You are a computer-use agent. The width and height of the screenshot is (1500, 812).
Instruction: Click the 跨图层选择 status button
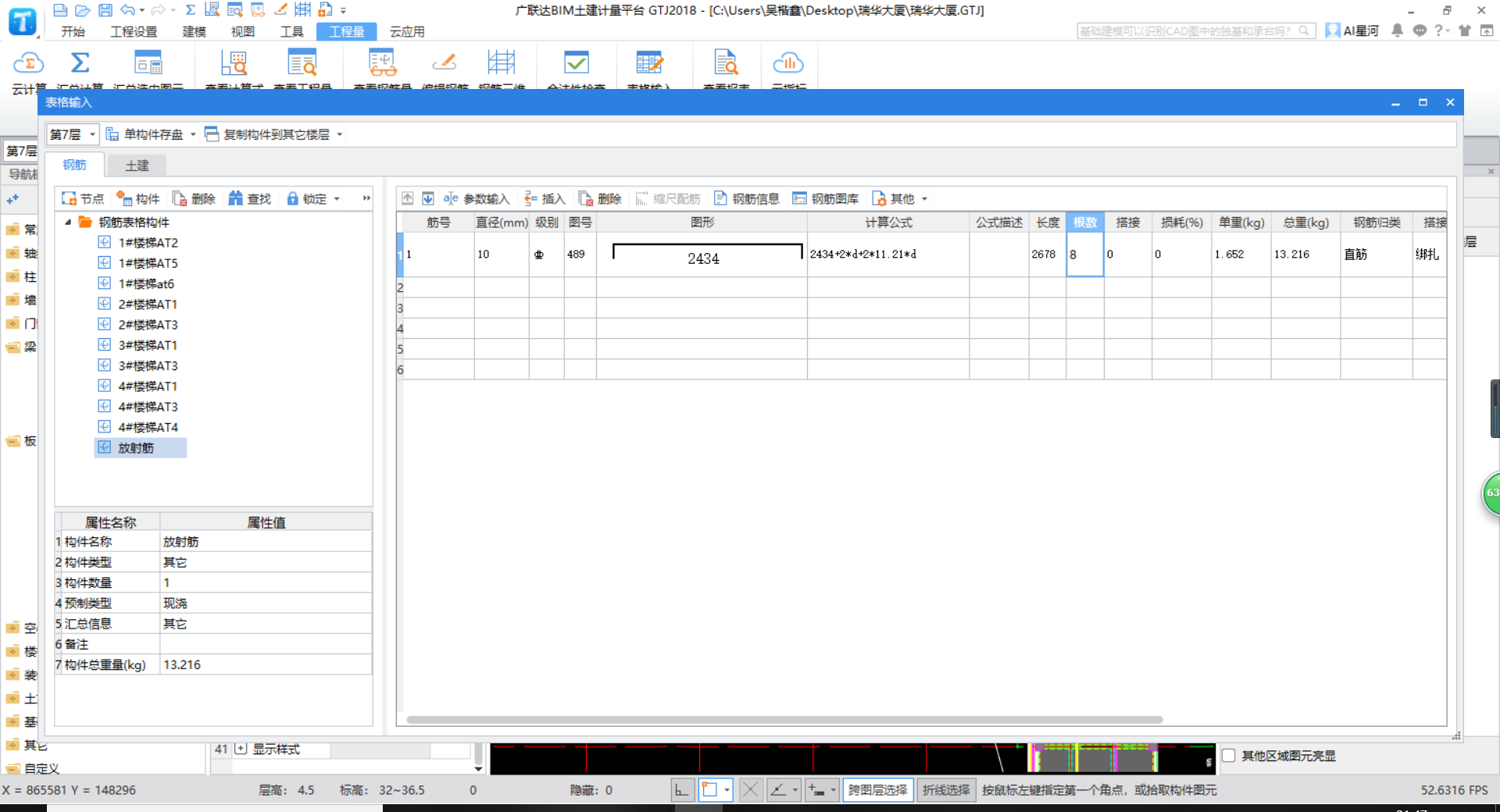point(878,790)
